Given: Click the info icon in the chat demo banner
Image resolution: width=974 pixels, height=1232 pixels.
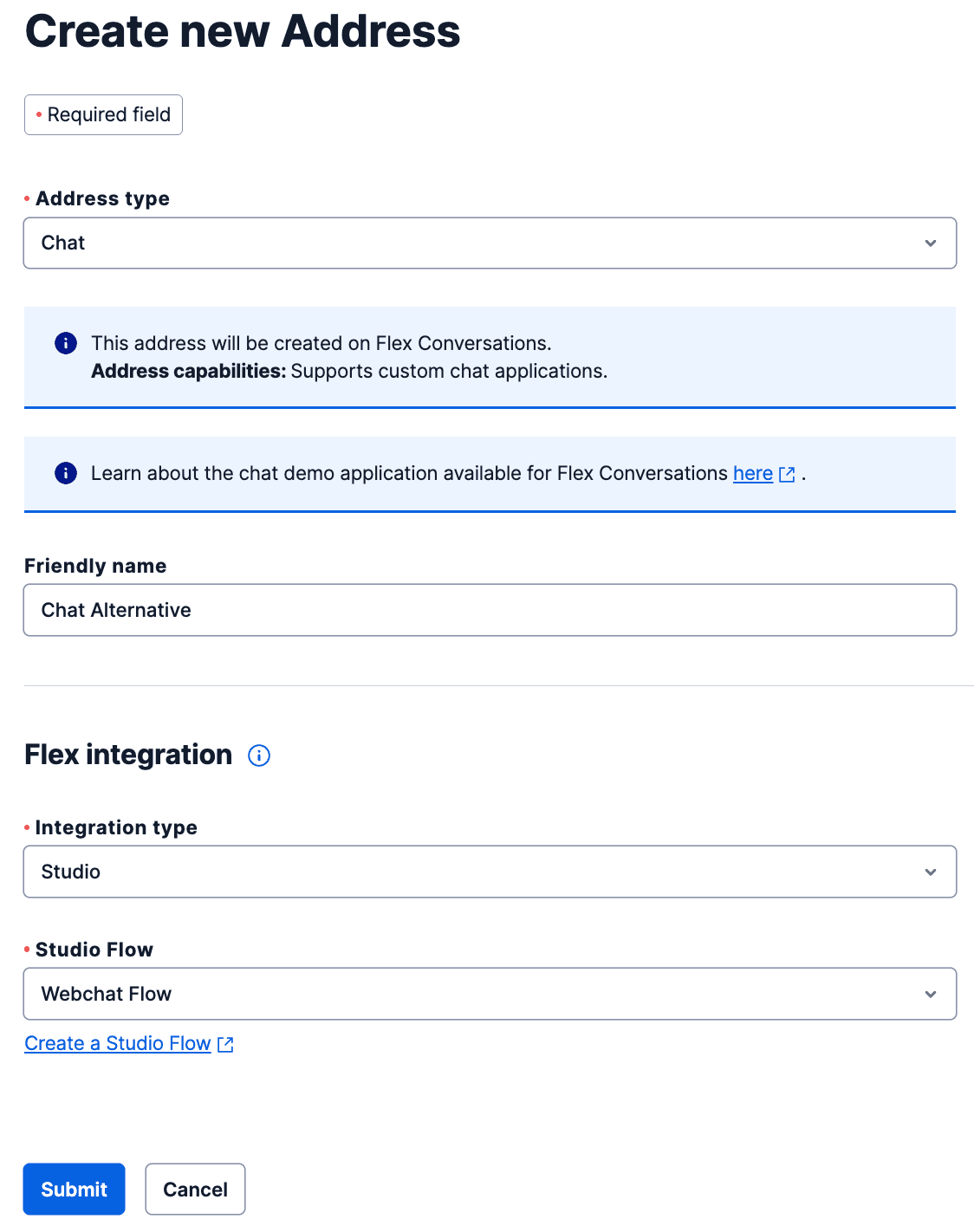Looking at the screenshot, I should (x=65, y=473).
